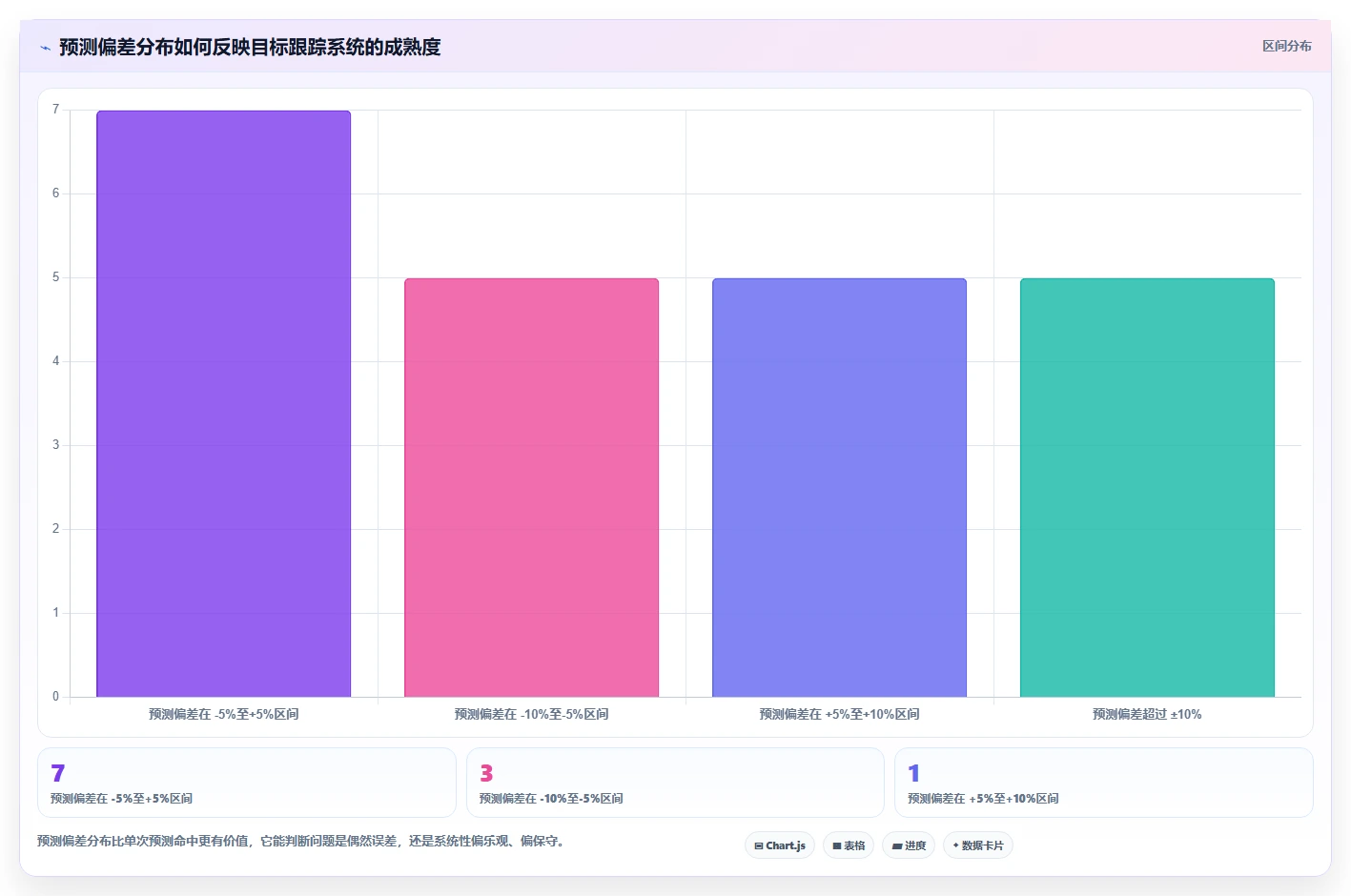Open the stat card showing 3
Viewport: 1351px width, 896px height.
(x=675, y=783)
